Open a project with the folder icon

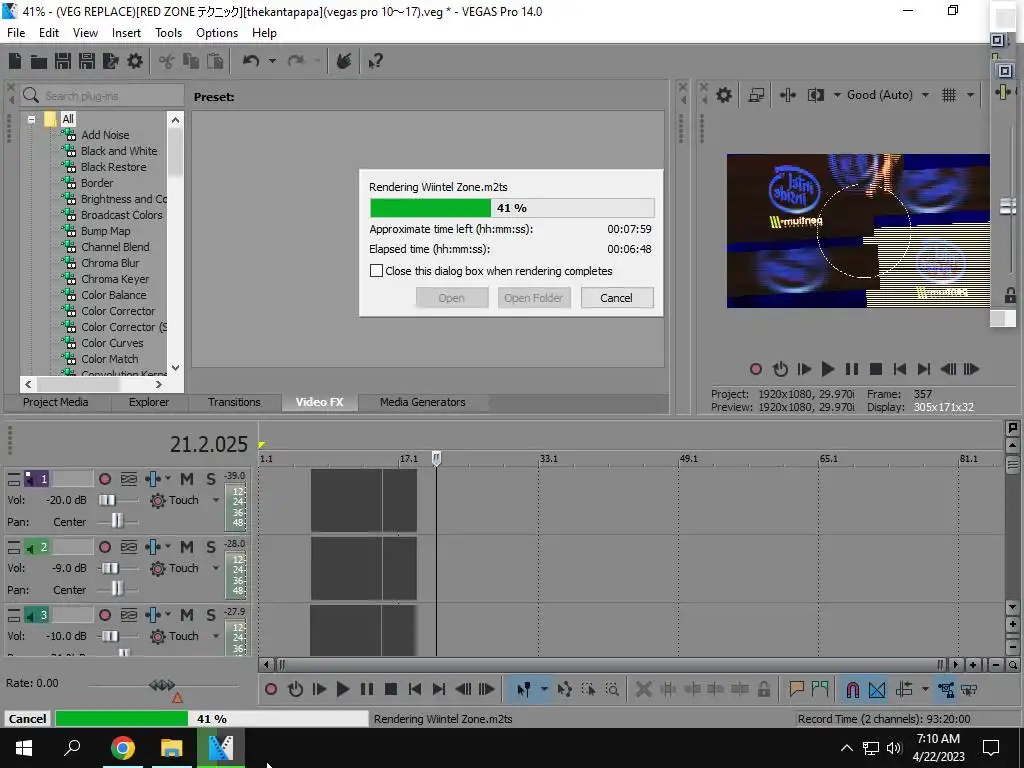[x=39, y=61]
